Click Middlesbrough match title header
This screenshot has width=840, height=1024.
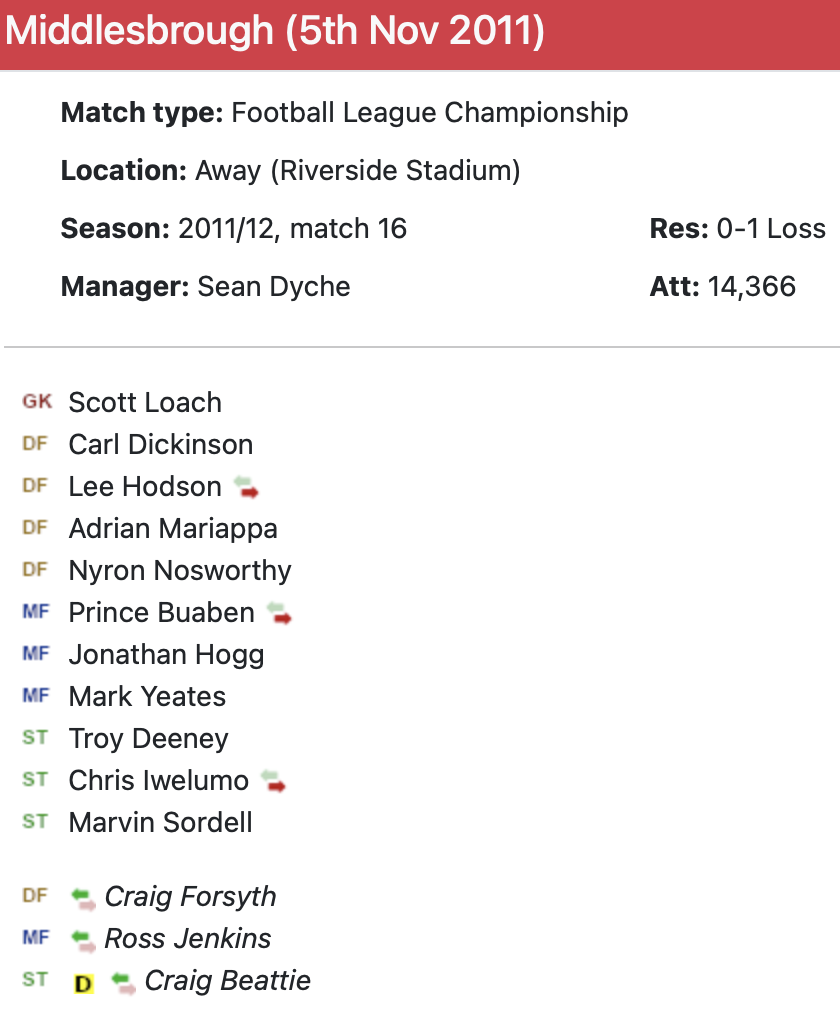click(275, 32)
